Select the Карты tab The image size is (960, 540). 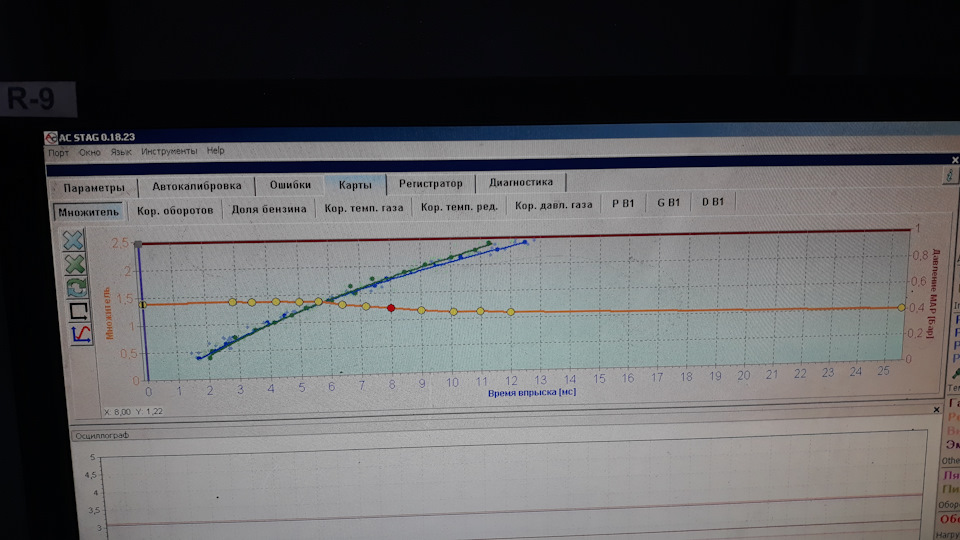tap(355, 184)
